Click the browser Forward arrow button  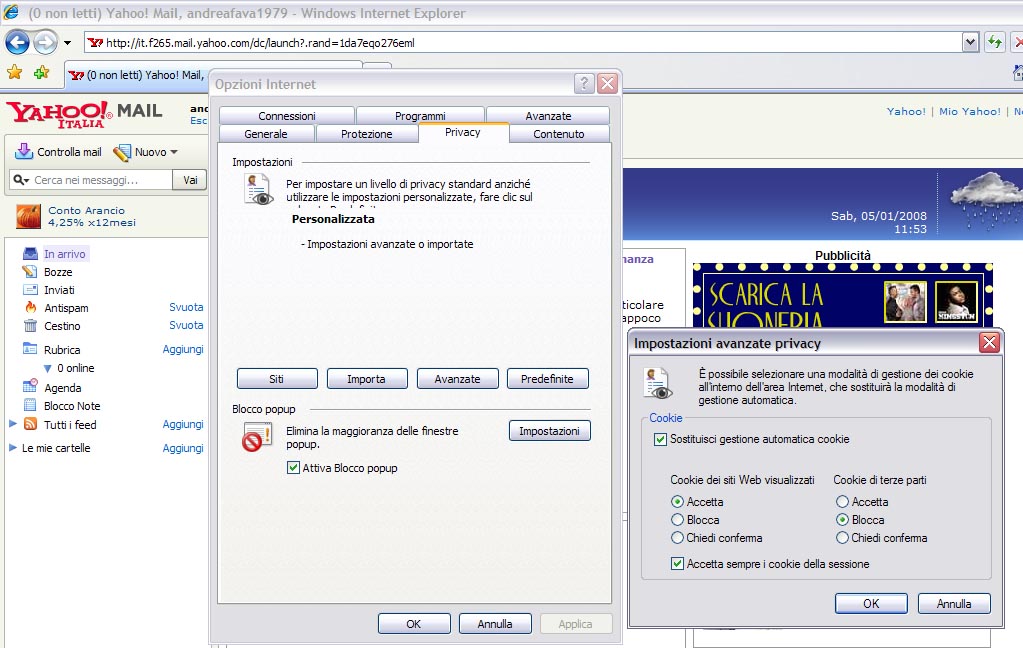pyautogui.click(x=45, y=43)
